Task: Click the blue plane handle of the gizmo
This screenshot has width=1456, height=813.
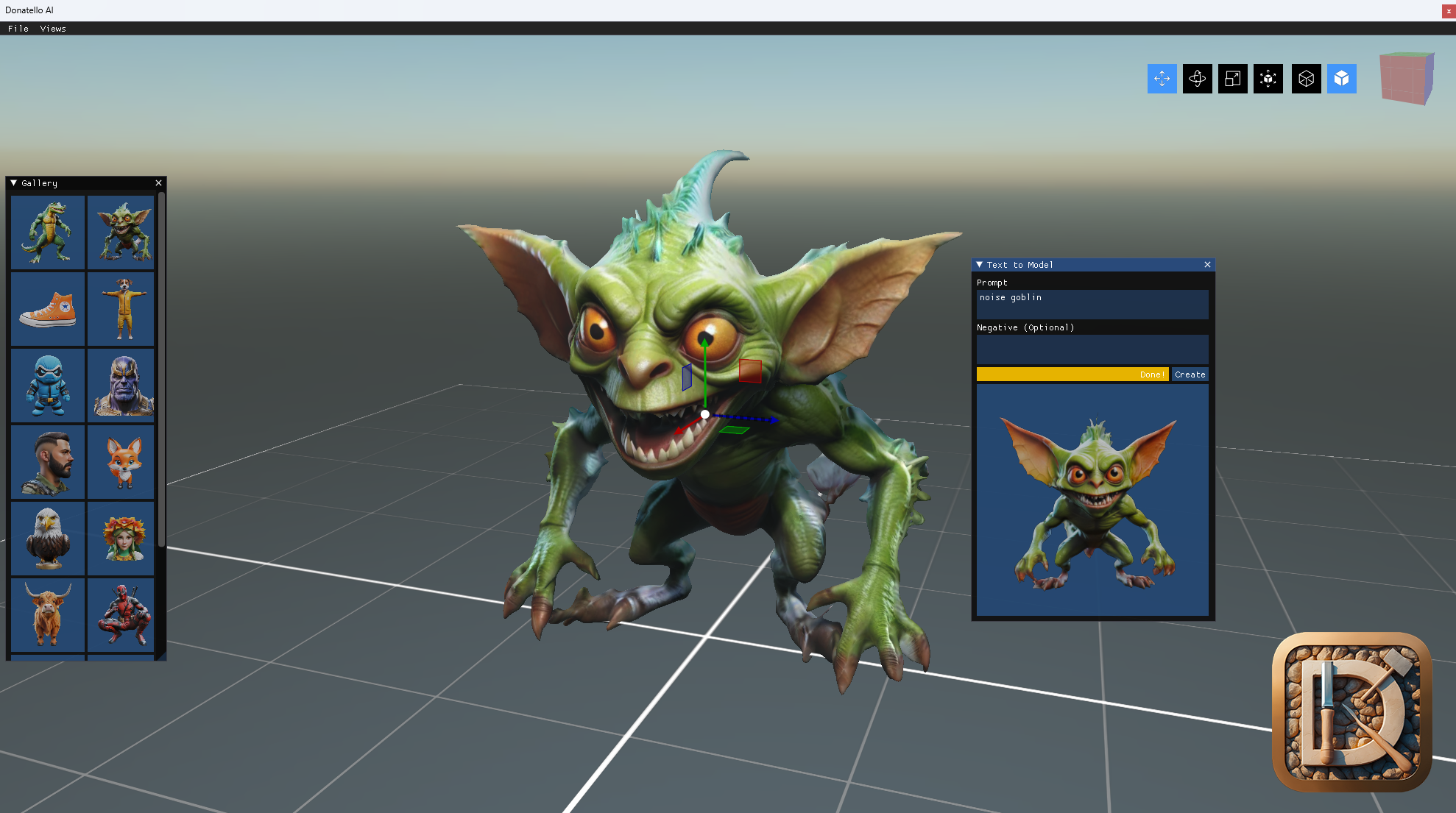Action: coord(687,377)
